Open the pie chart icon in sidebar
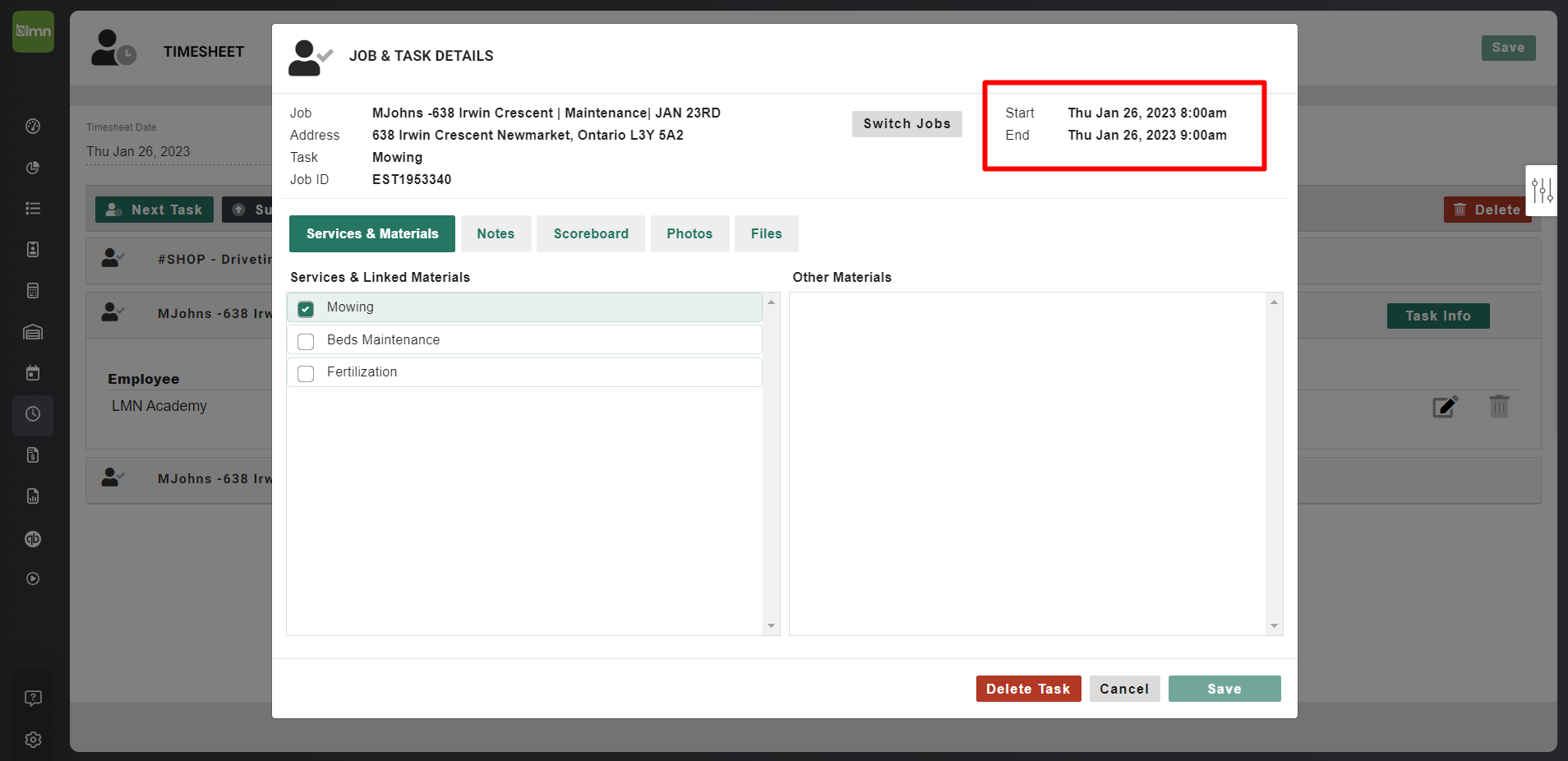The width and height of the screenshot is (1568, 761). pos(33,168)
